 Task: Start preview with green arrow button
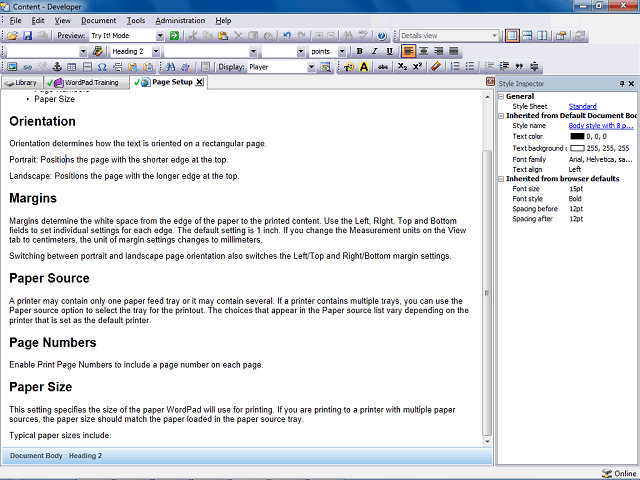174,36
